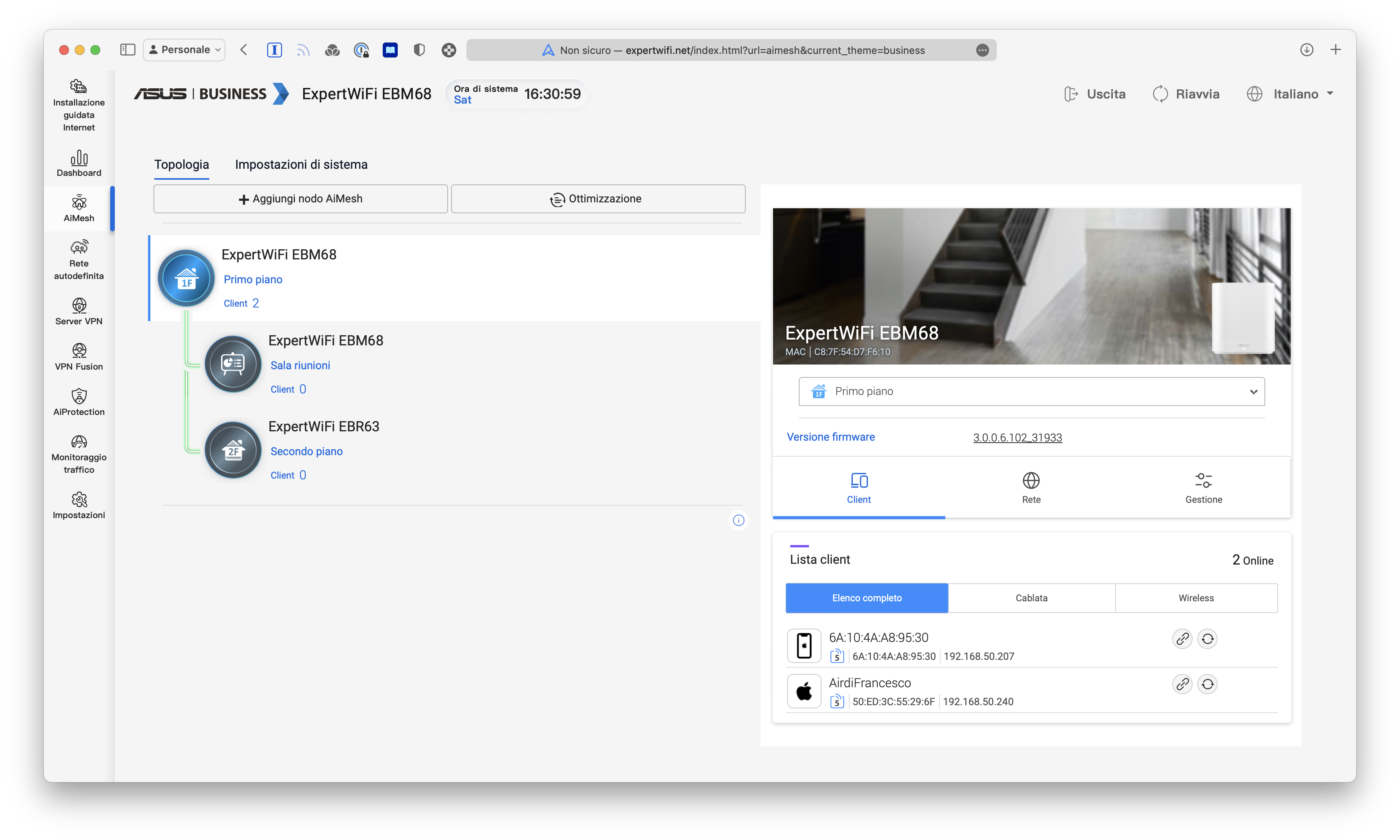
Task: Click firmware version 3.0.0.6.102_31933 link
Action: click(x=1017, y=438)
